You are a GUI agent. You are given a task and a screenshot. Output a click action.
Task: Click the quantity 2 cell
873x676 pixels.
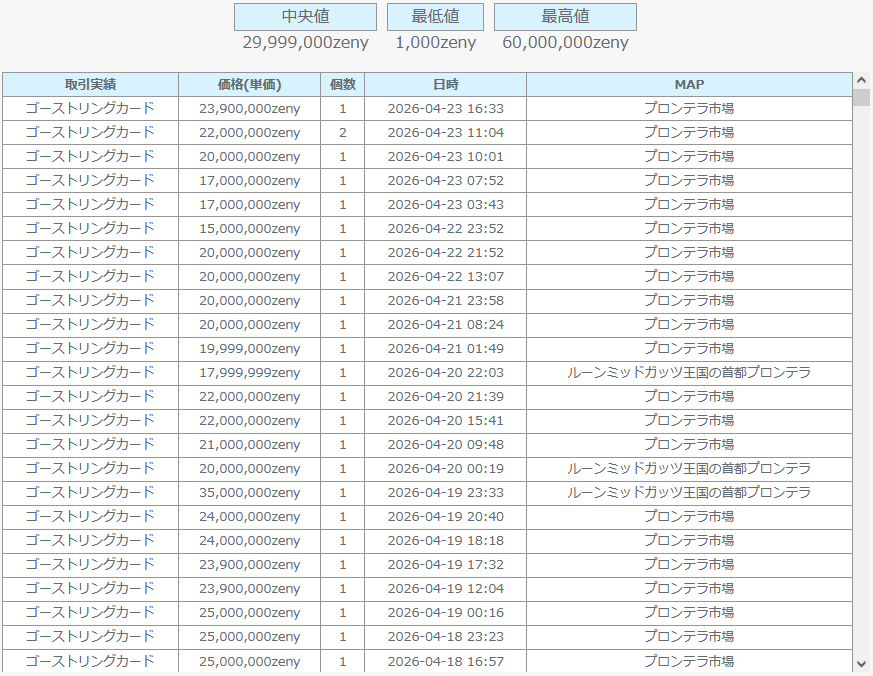342,133
